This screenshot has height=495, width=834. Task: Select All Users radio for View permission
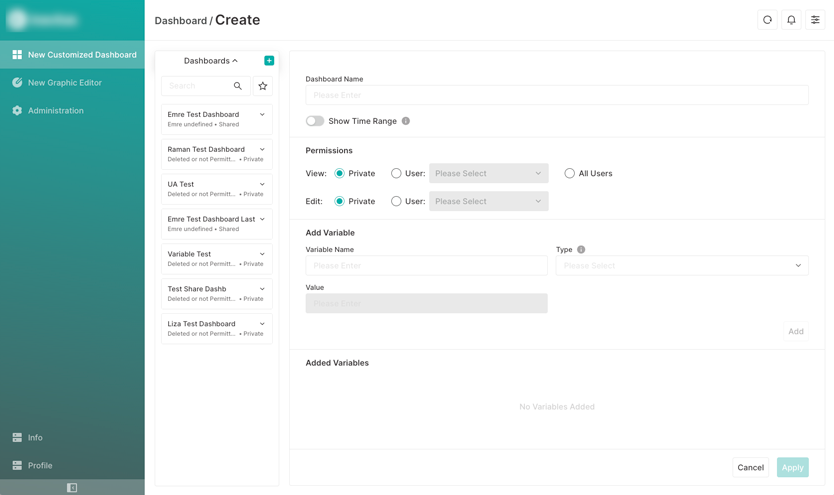(570, 173)
